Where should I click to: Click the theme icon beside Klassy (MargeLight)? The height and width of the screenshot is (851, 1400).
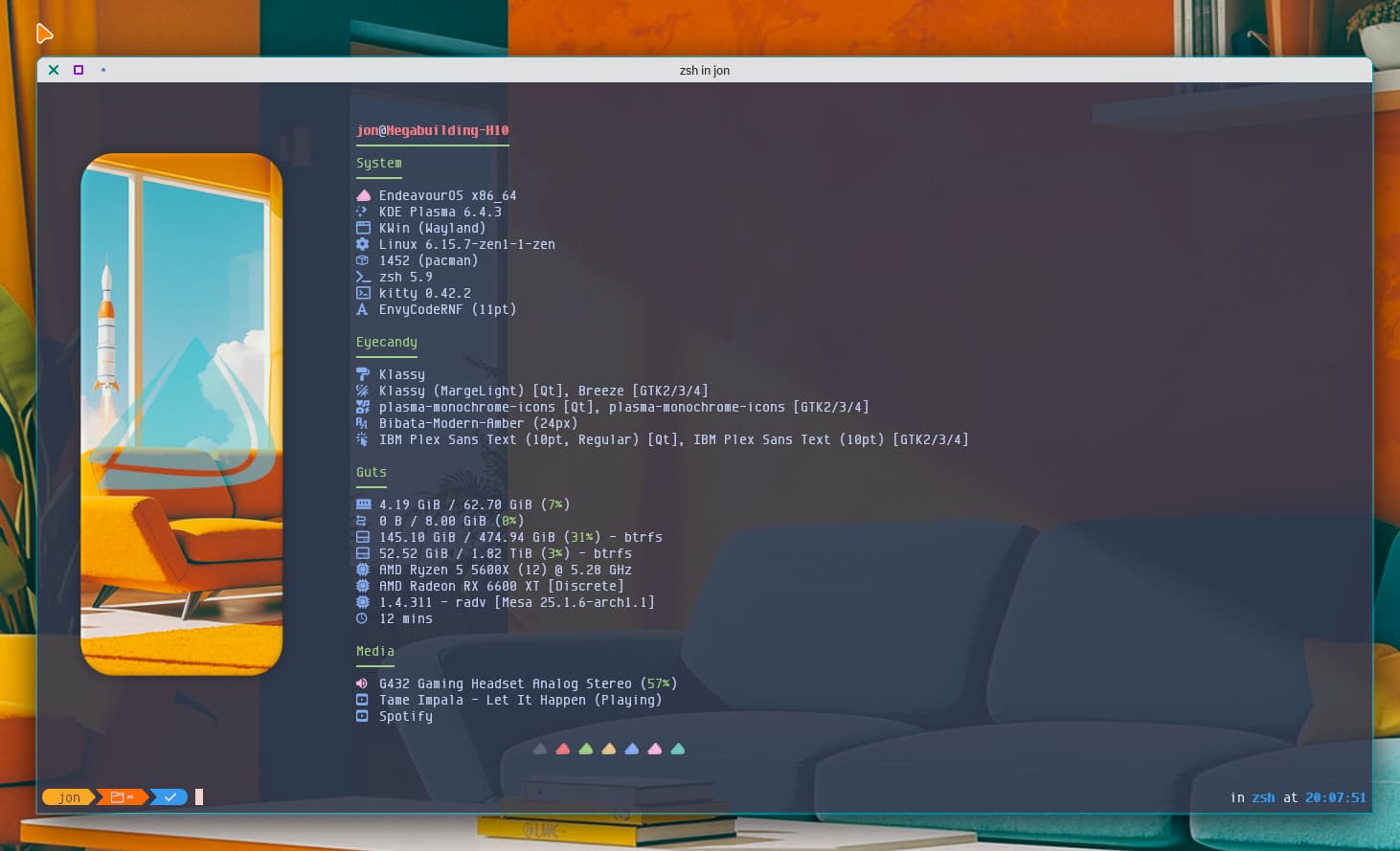(362, 391)
